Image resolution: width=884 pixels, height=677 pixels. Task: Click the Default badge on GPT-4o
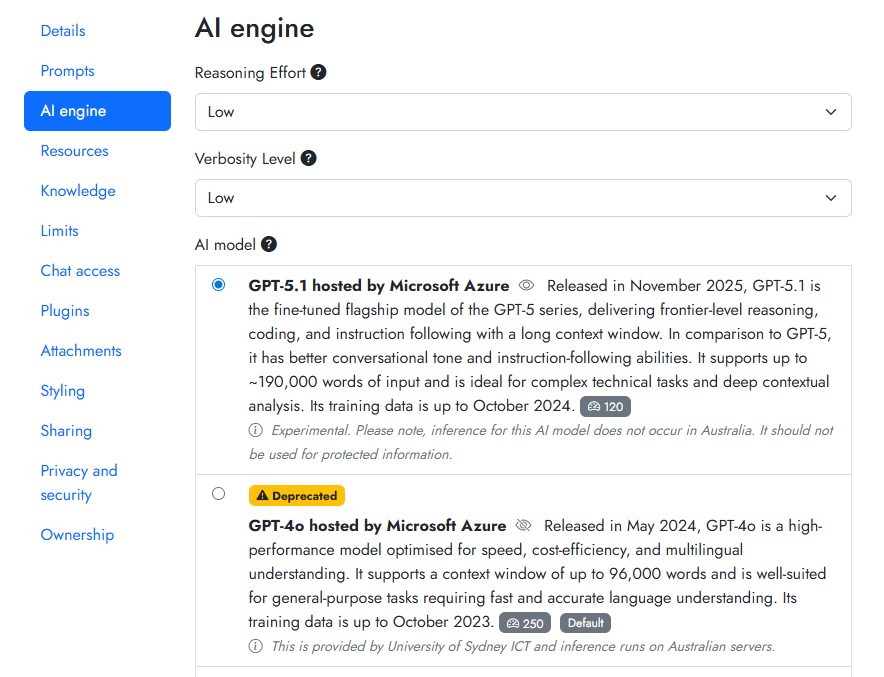coord(585,623)
